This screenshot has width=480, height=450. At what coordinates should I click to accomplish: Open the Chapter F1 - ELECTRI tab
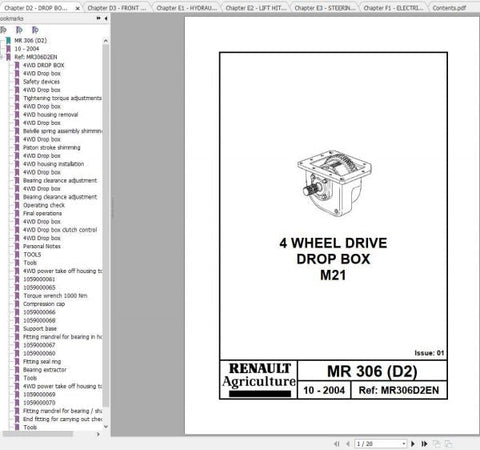pyautogui.click(x=393, y=8)
